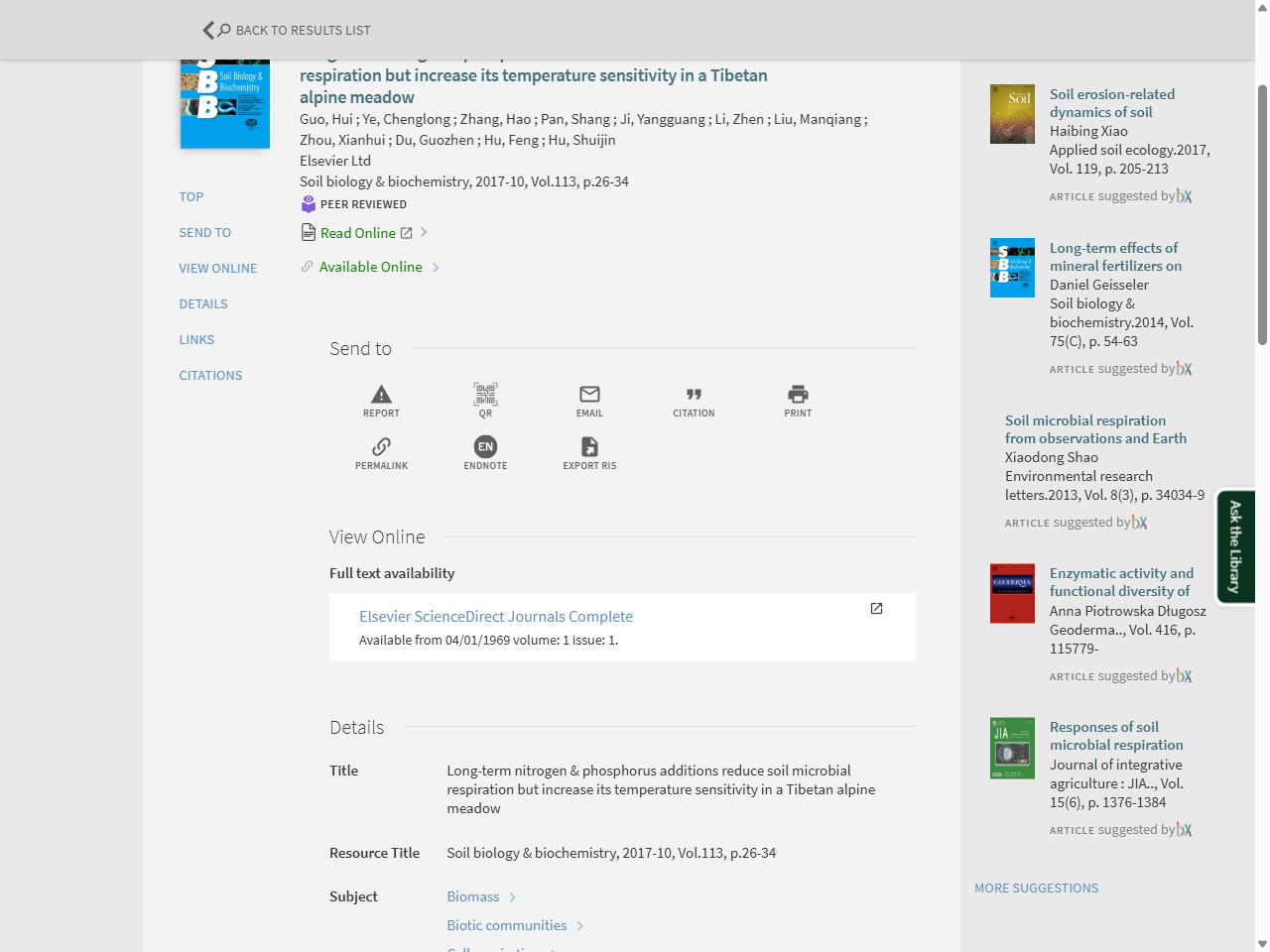Viewport: 1270px width, 952px height.
Task: Click the 'Full text availability' label
Action: point(392,573)
